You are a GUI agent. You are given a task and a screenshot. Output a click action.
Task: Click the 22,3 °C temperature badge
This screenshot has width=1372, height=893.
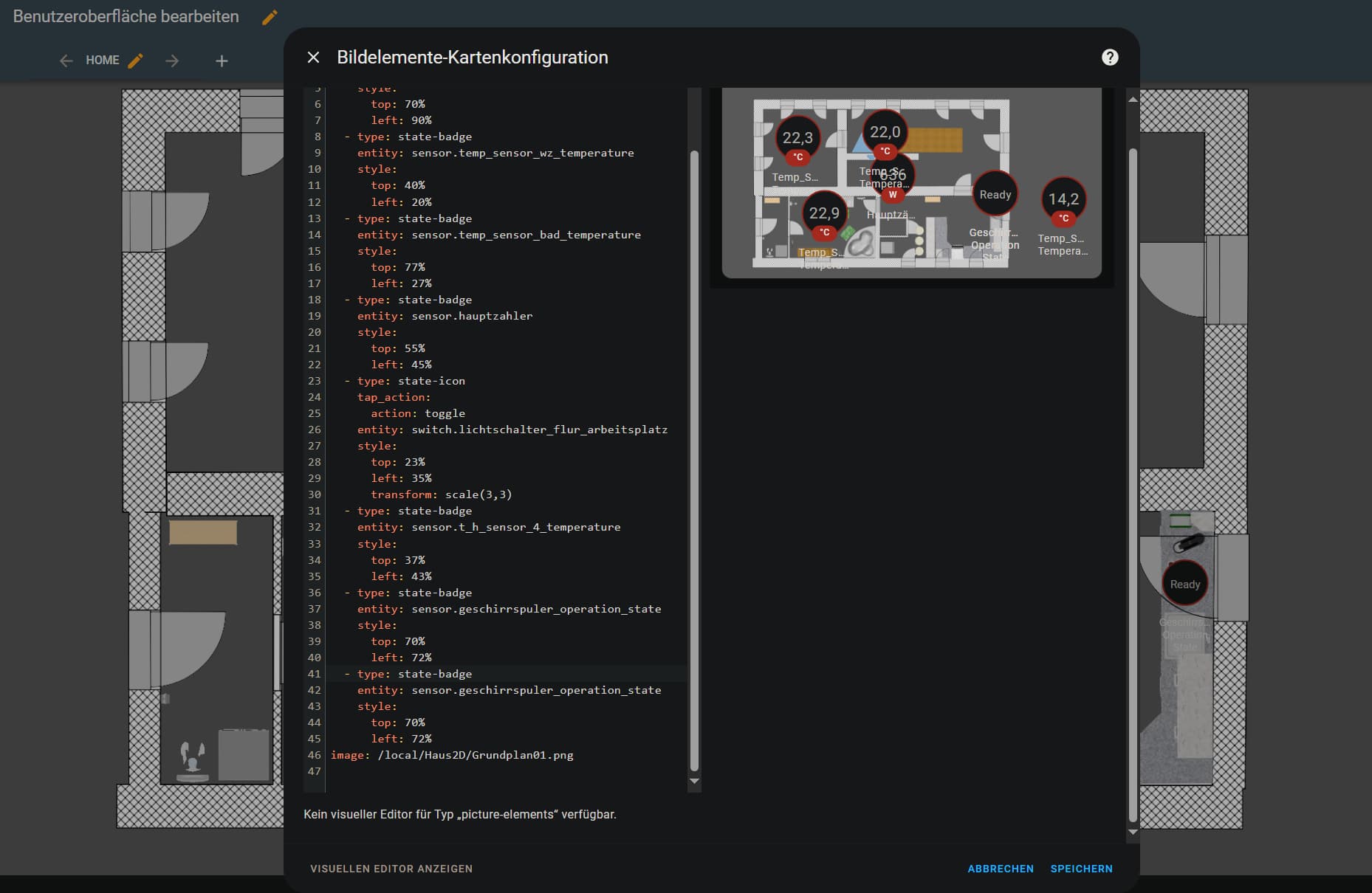click(x=798, y=139)
